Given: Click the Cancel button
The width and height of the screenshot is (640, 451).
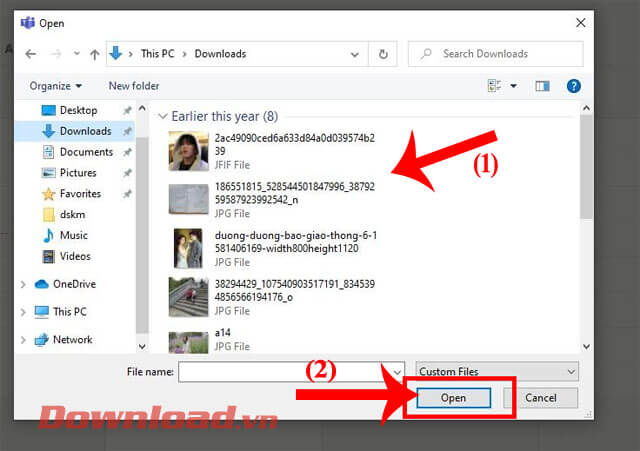Looking at the screenshot, I should [540, 397].
